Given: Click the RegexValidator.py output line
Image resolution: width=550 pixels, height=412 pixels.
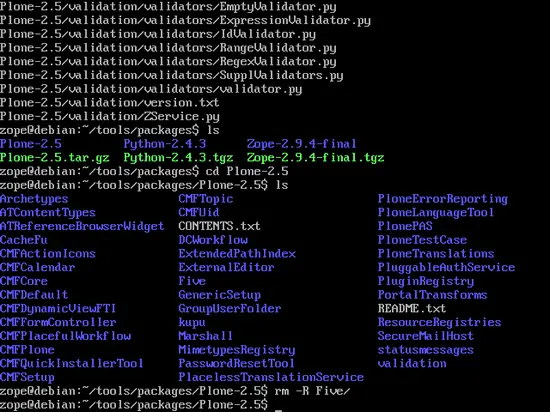Looking at the screenshot, I should pyautogui.click(x=168, y=61).
